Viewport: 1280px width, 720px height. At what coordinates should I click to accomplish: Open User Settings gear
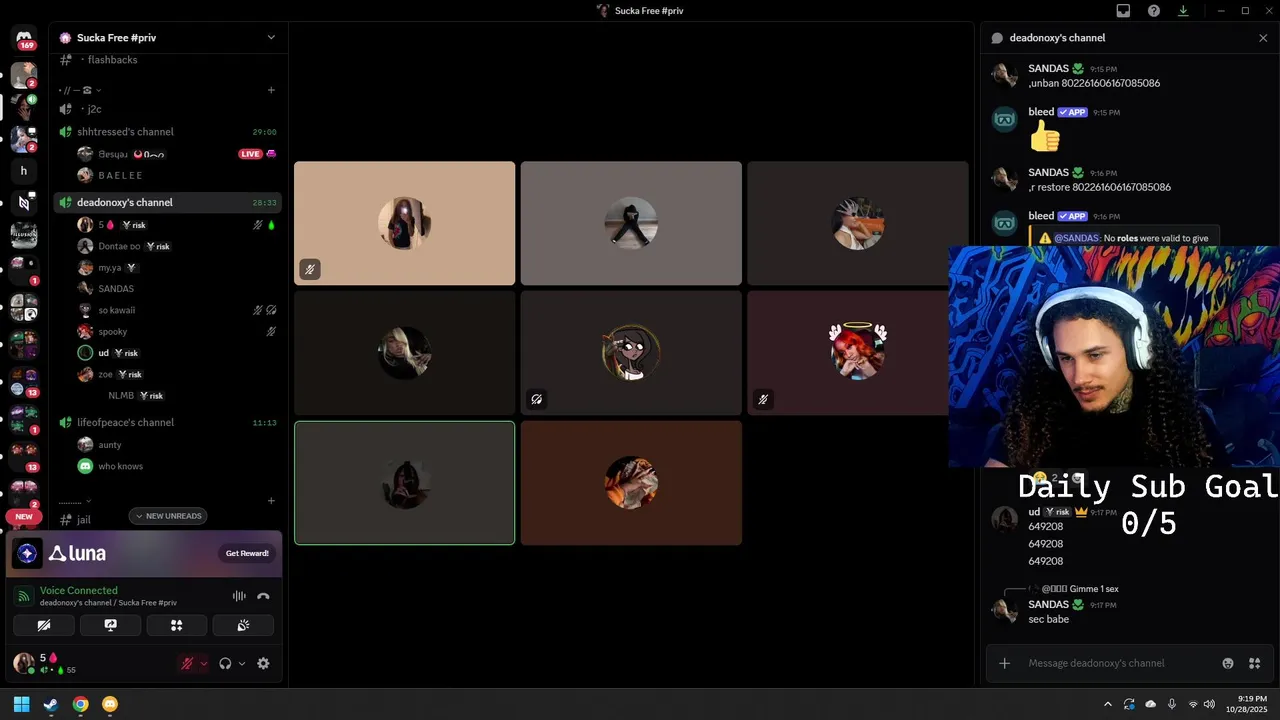(x=263, y=663)
